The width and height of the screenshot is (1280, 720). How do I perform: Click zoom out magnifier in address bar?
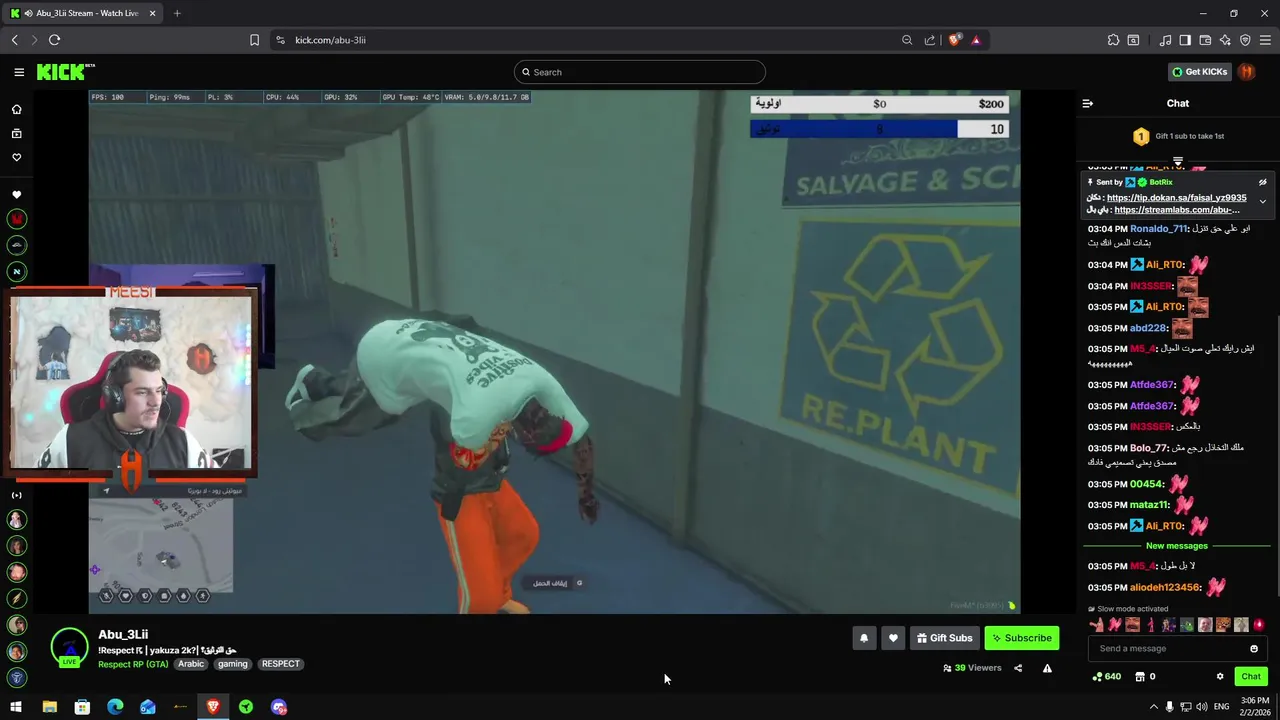[x=907, y=40]
